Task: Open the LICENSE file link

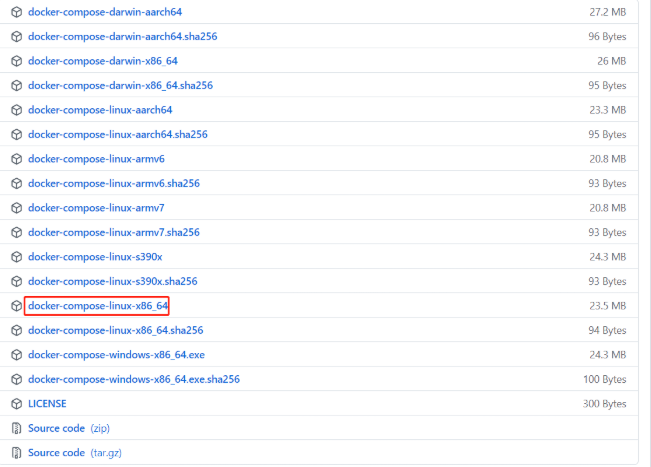Action: (x=47, y=404)
